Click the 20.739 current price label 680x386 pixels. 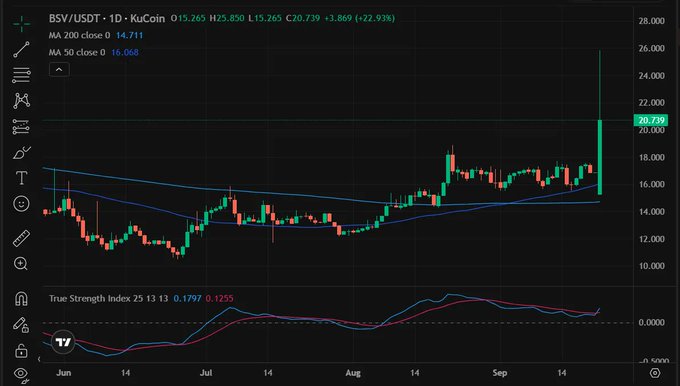(x=650, y=120)
